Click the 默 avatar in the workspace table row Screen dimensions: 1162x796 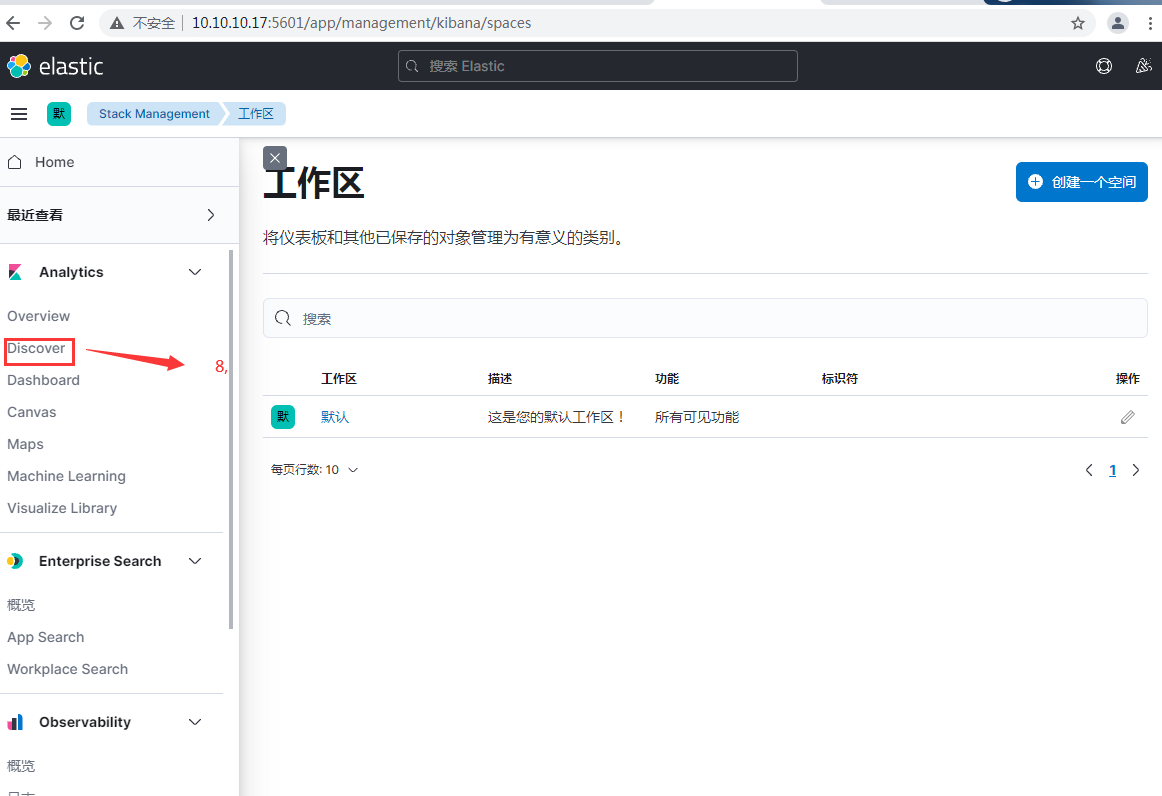pos(283,416)
